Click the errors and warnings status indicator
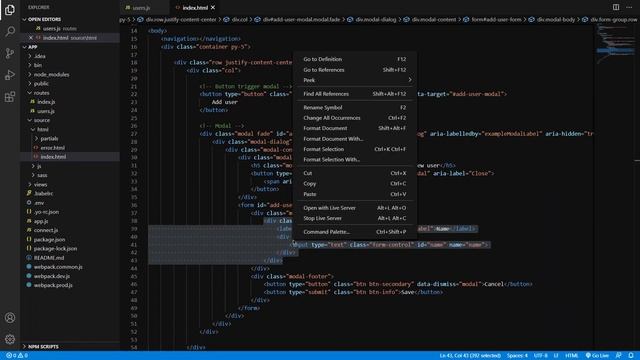 [x=17, y=356]
